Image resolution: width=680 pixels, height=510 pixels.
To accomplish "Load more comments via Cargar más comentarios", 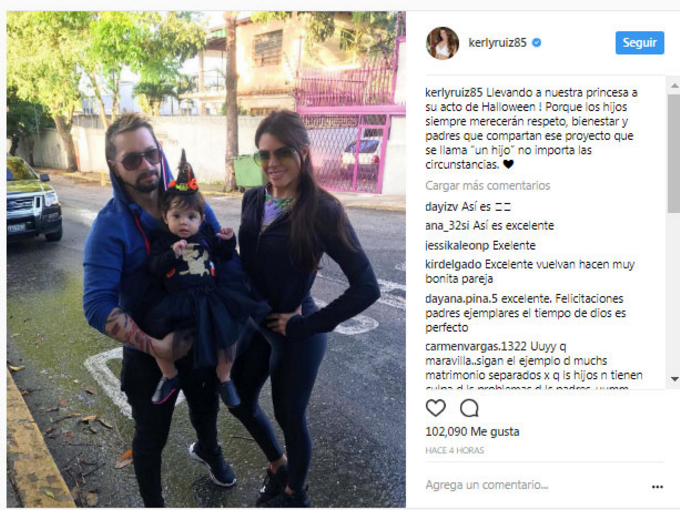I will point(487,186).
